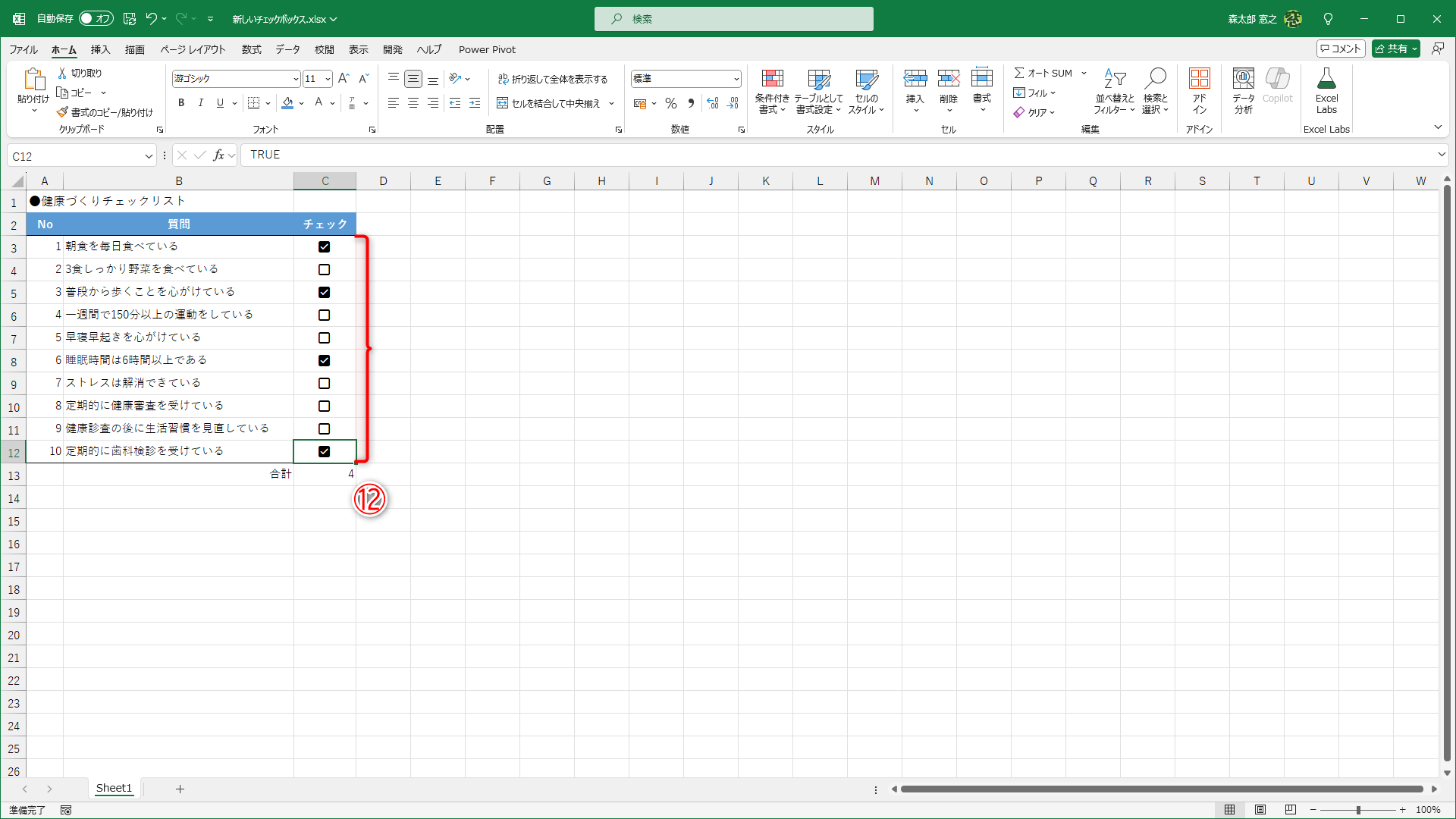Toggle AutoSave switch

click(x=96, y=18)
